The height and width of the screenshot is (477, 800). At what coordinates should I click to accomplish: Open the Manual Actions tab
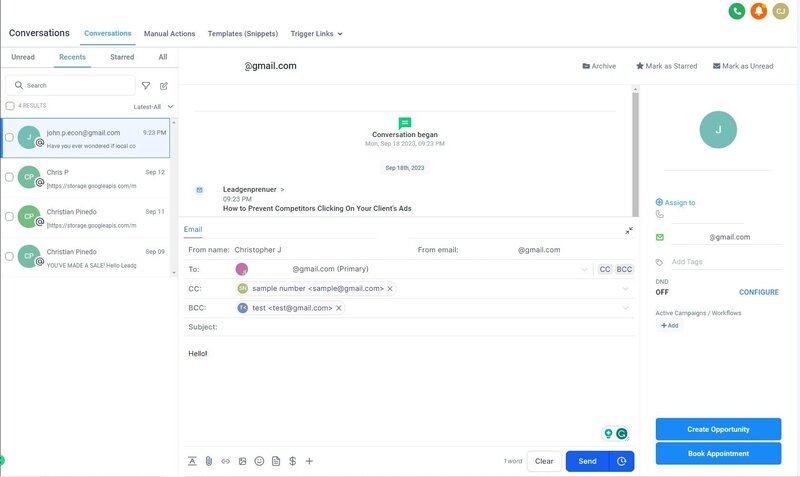(x=169, y=34)
